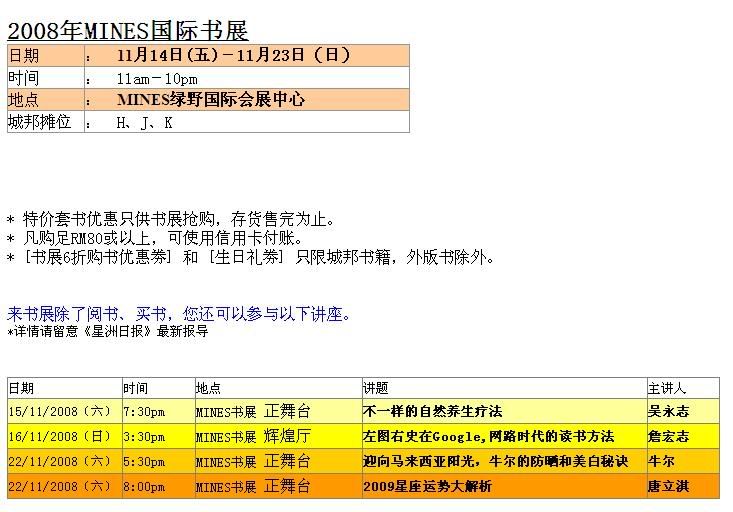
Task: Click the RM80 credit card payment note
Action: 155,238
